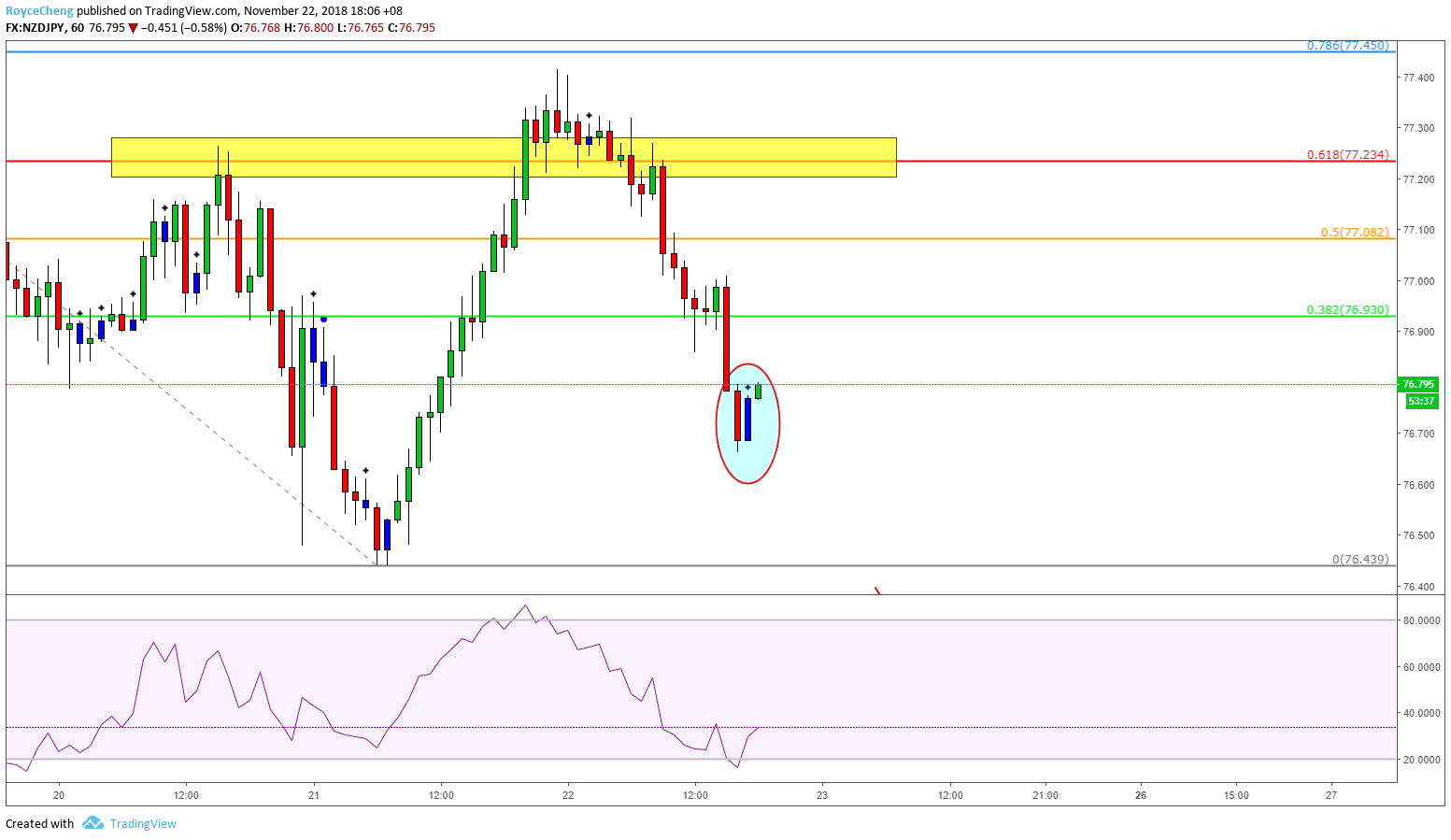
Task: Click the countdown timer 53:37
Action: [1421, 401]
